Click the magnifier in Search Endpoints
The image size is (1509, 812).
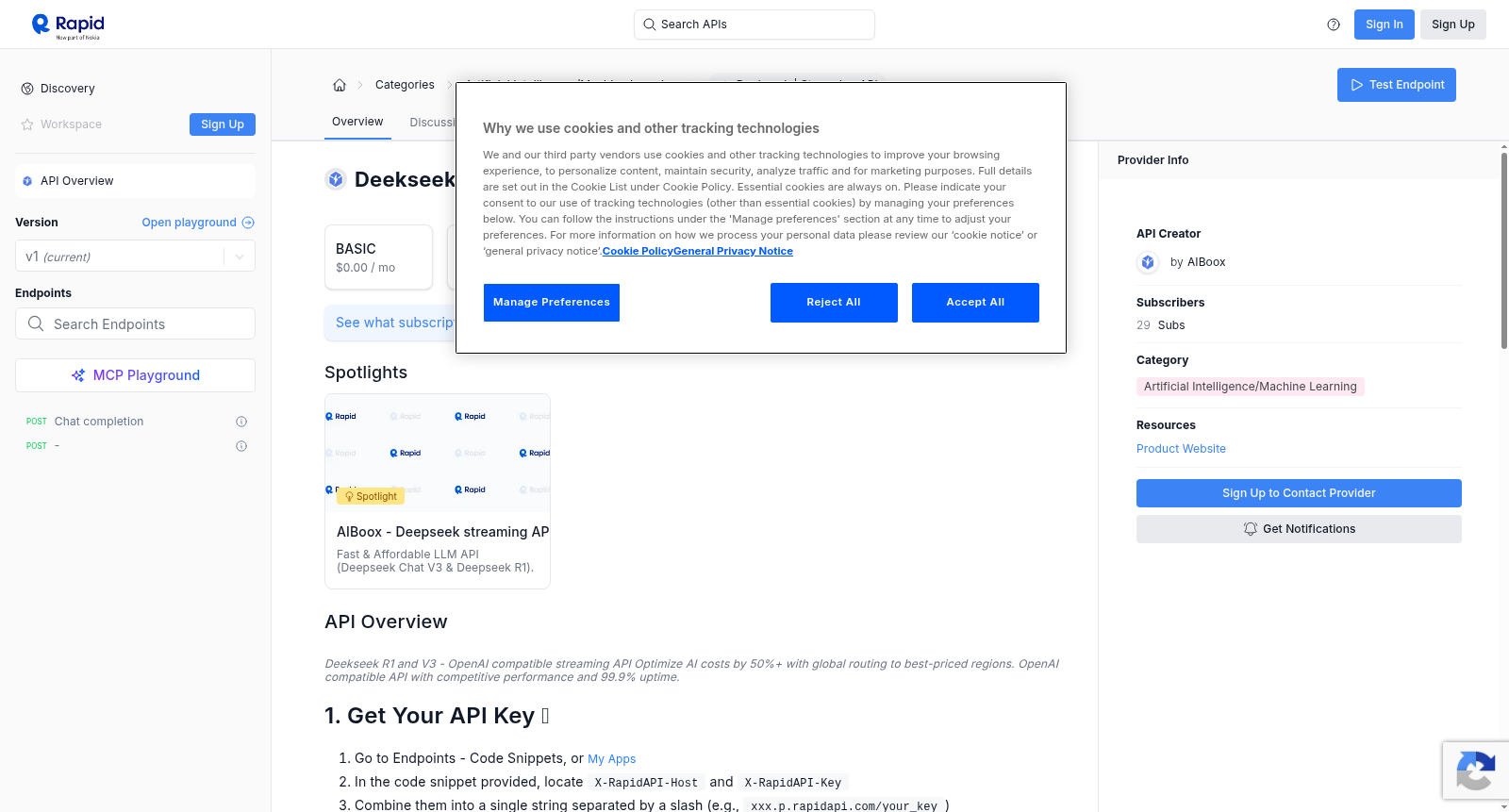pos(36,323)
